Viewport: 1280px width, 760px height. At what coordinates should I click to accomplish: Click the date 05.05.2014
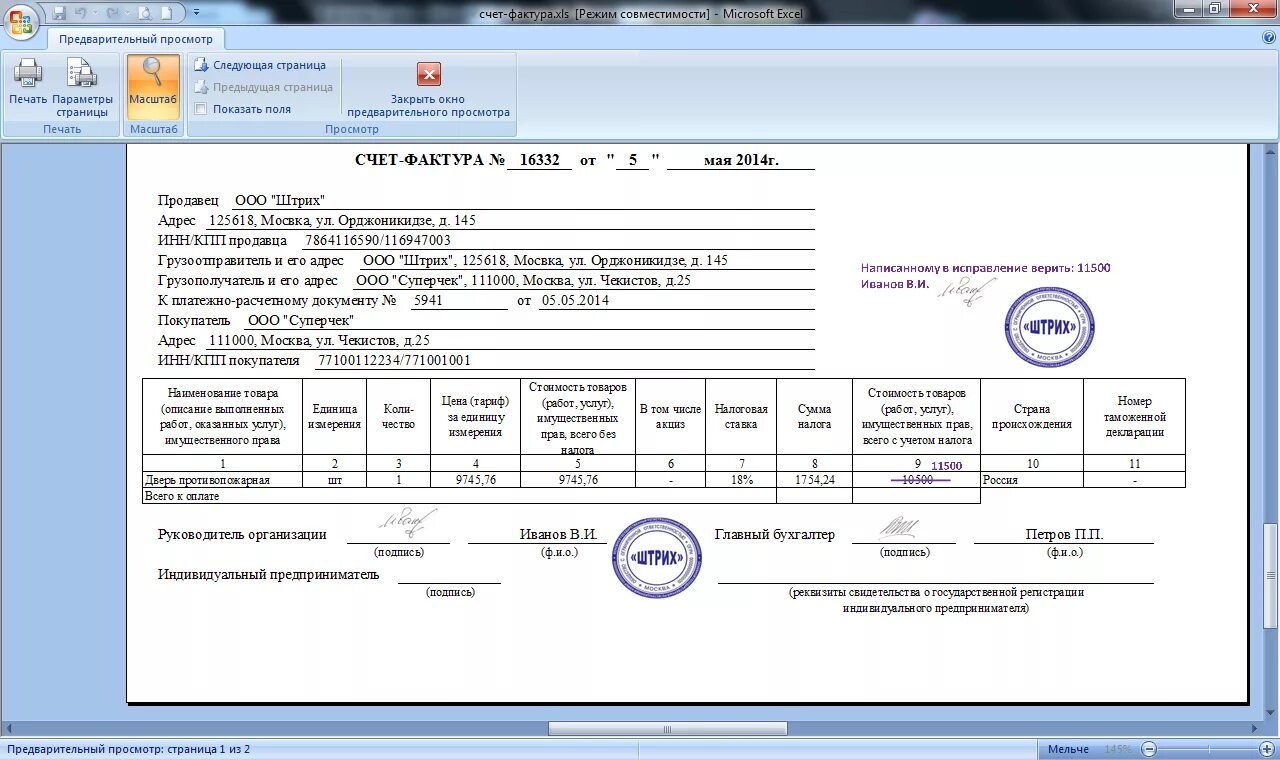point(575,300)
